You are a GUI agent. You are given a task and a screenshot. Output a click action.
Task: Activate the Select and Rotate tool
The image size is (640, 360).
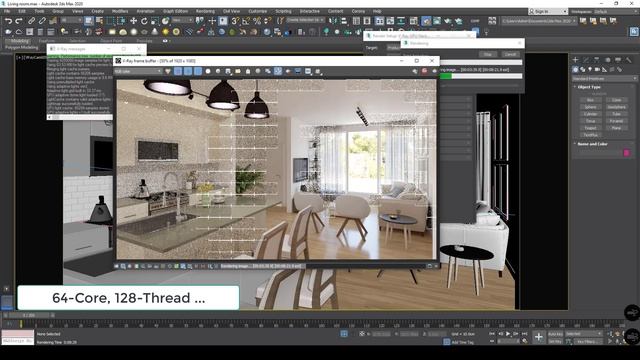144,20
